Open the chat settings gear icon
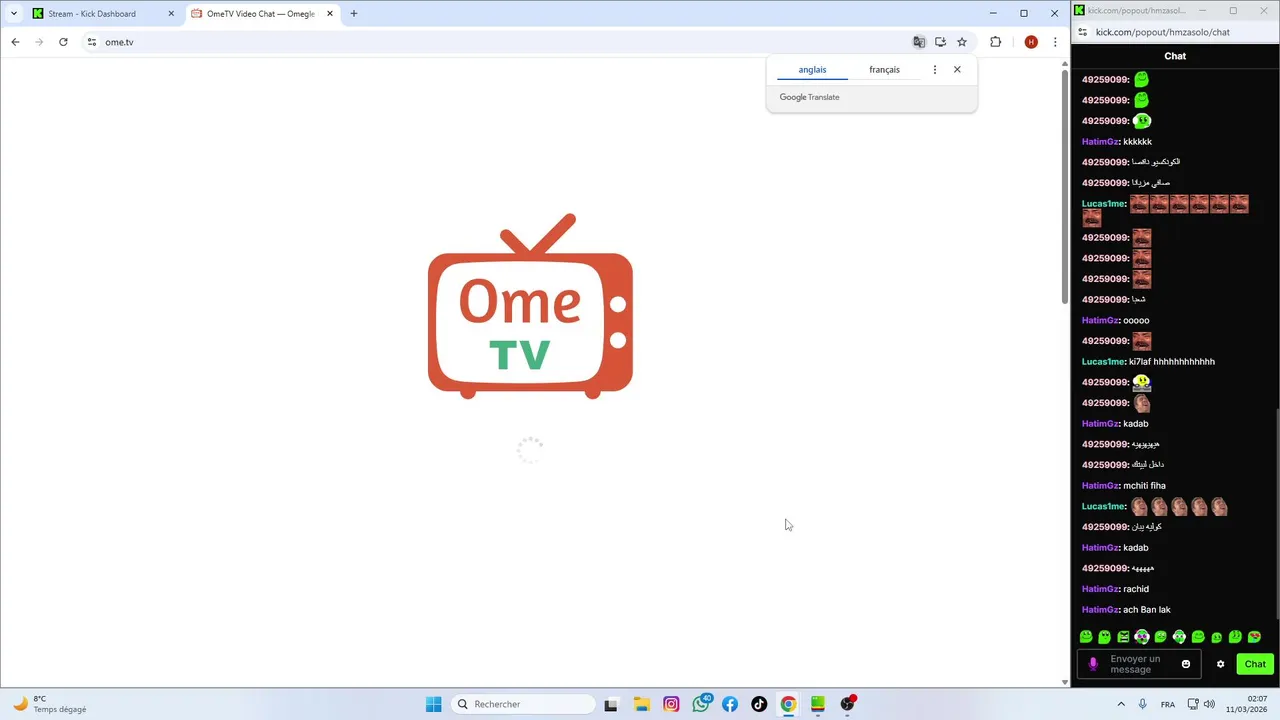The height and width of the screenshot is (720, 1280). pos(1220,664)
